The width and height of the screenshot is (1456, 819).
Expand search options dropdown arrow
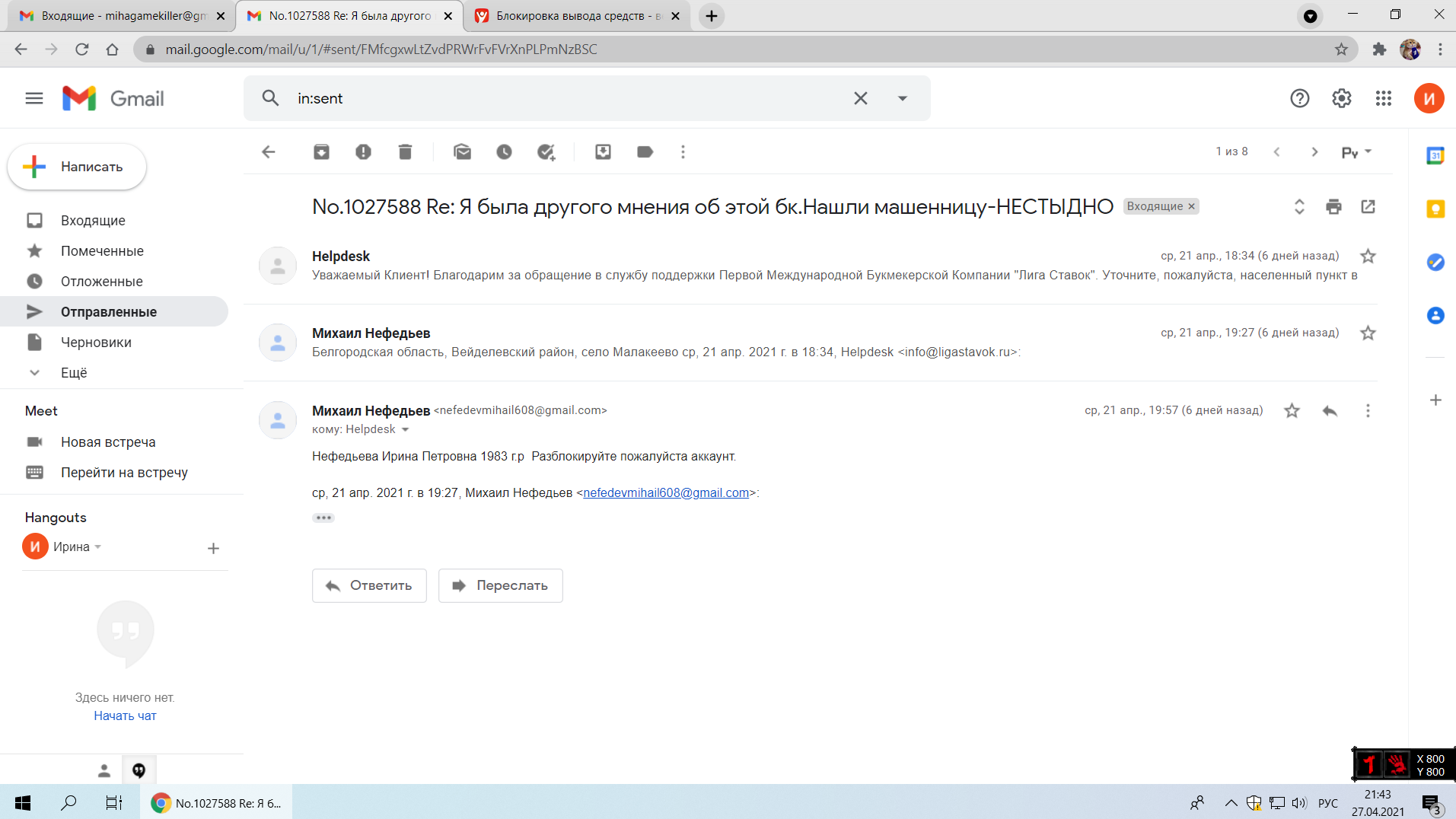[902, 98]
